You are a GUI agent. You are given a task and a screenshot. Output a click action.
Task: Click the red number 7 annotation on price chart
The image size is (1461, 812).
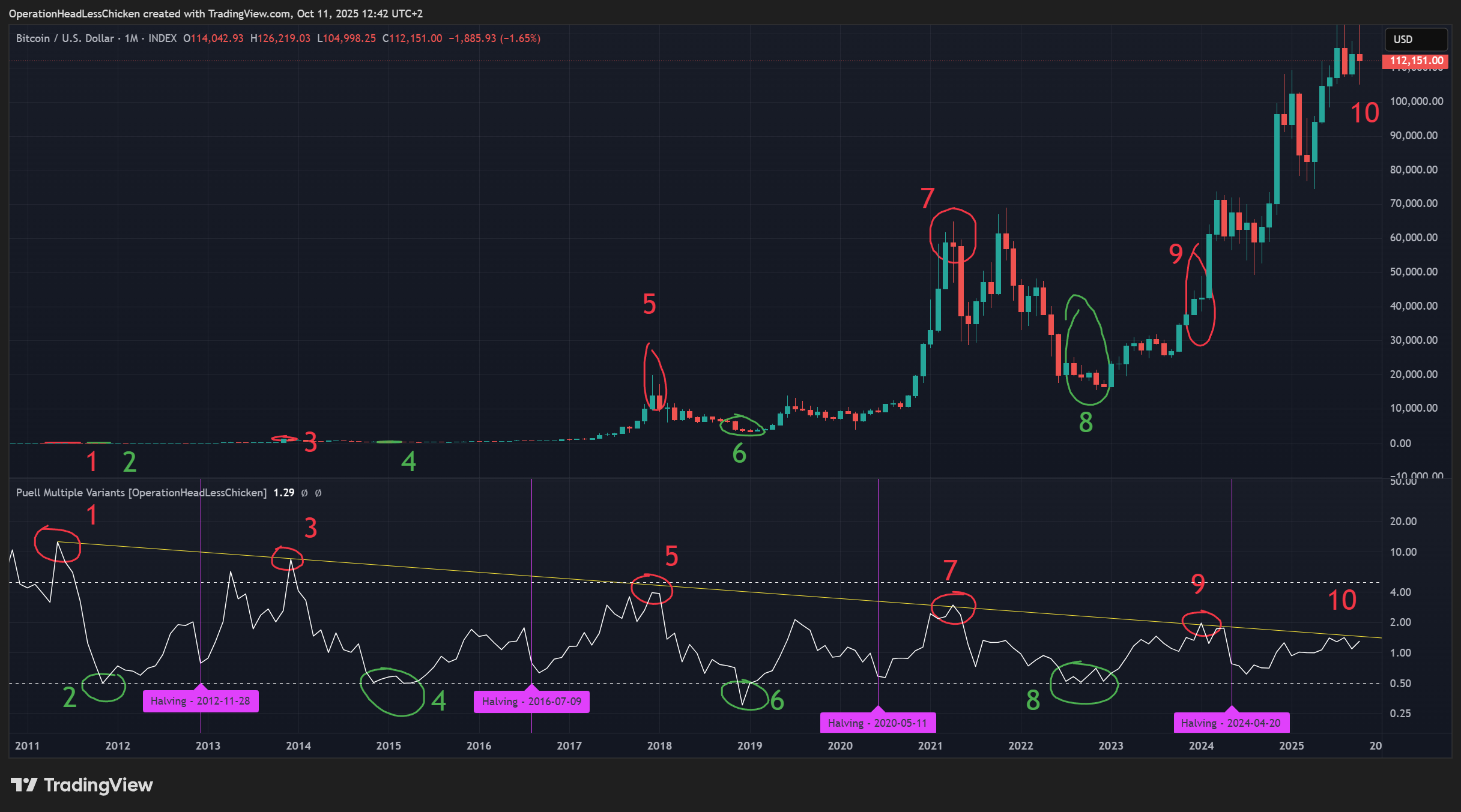(x=927, y=199)
